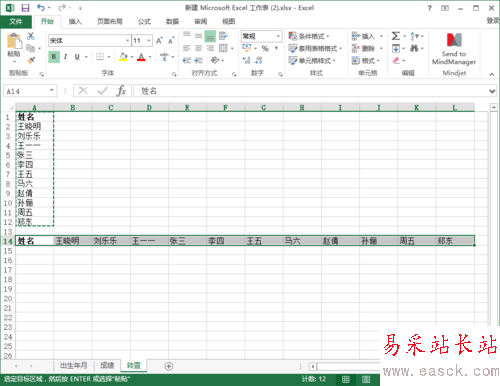Viewport: 500px width, 386px height.
Task: Increase font size with larger A icon
Action: (159, 41)
